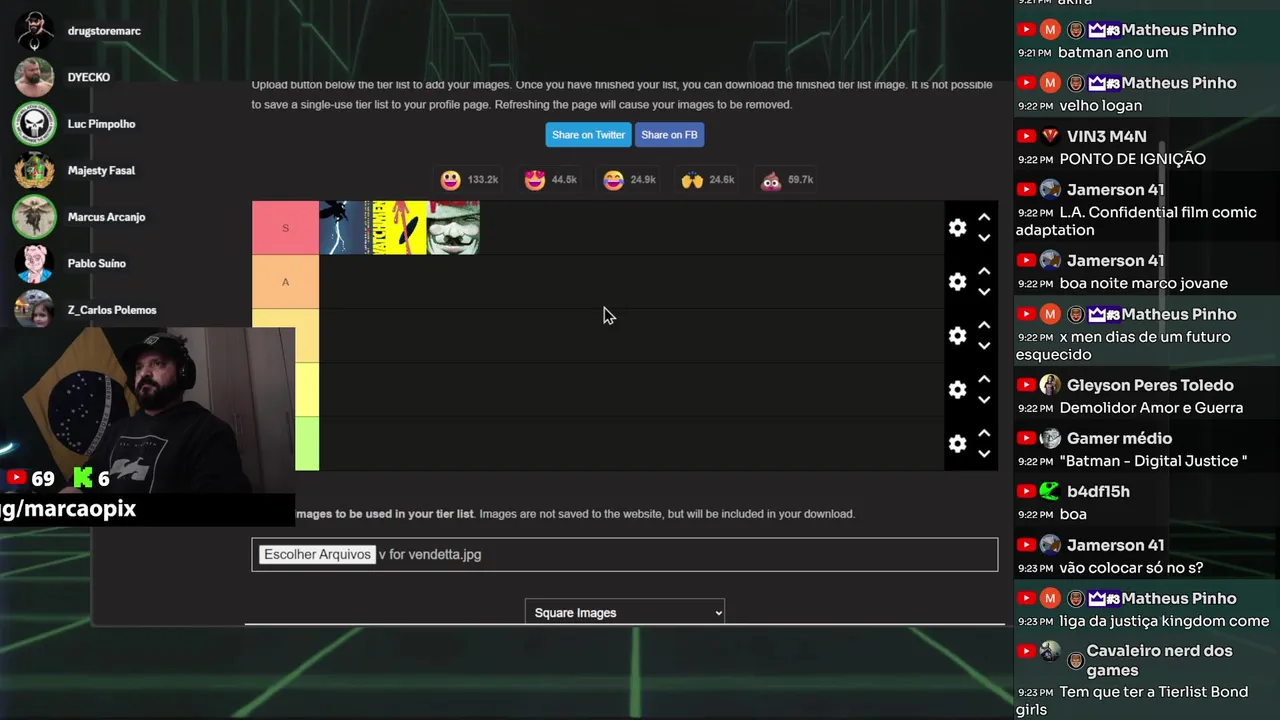Click chat author VIN3 M4N
Viewport: 1280px width, 720px height.
[1106, 136]
